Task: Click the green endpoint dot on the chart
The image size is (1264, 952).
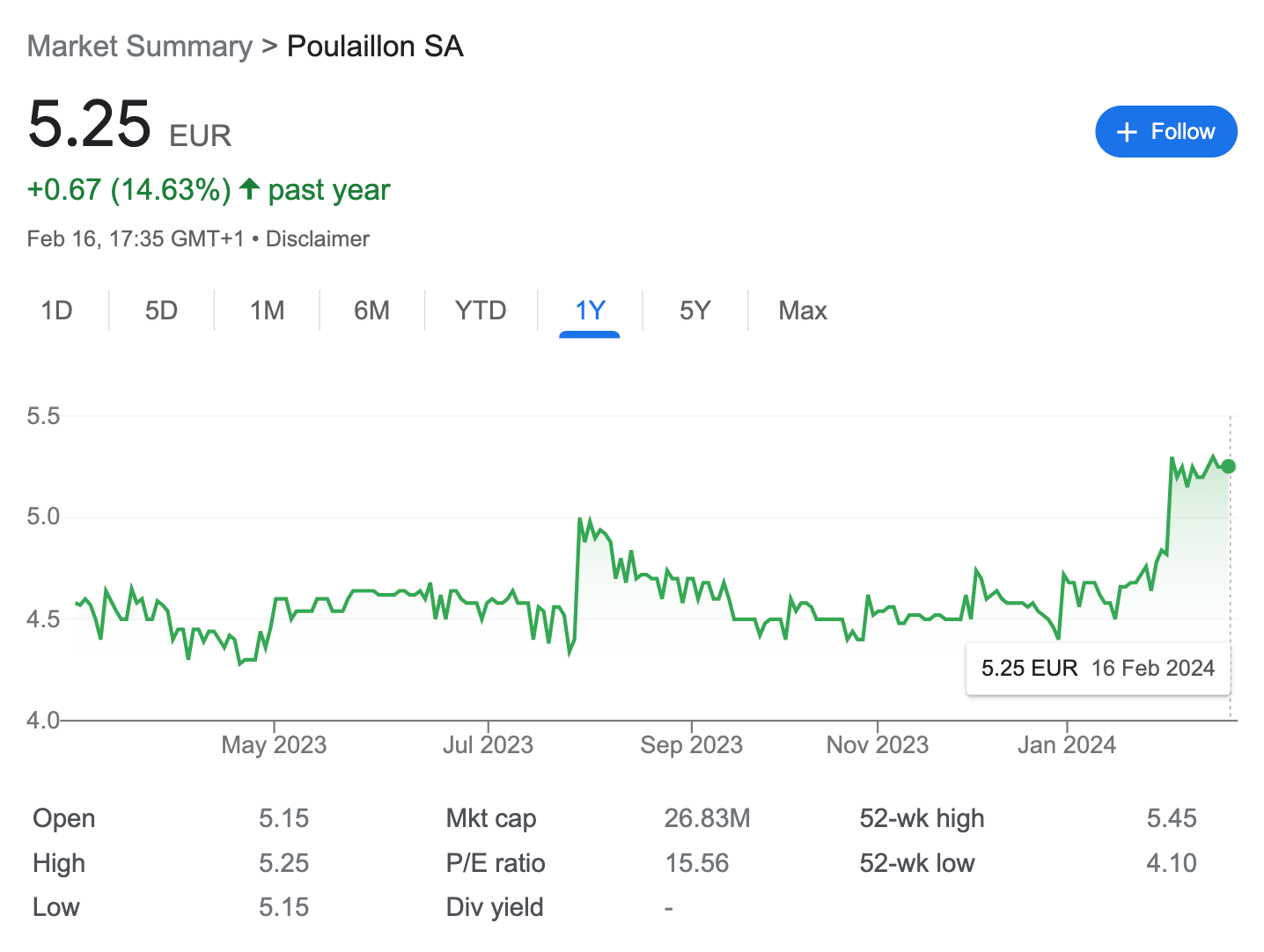Action: pyautogui.click(x=1228, y=466)
